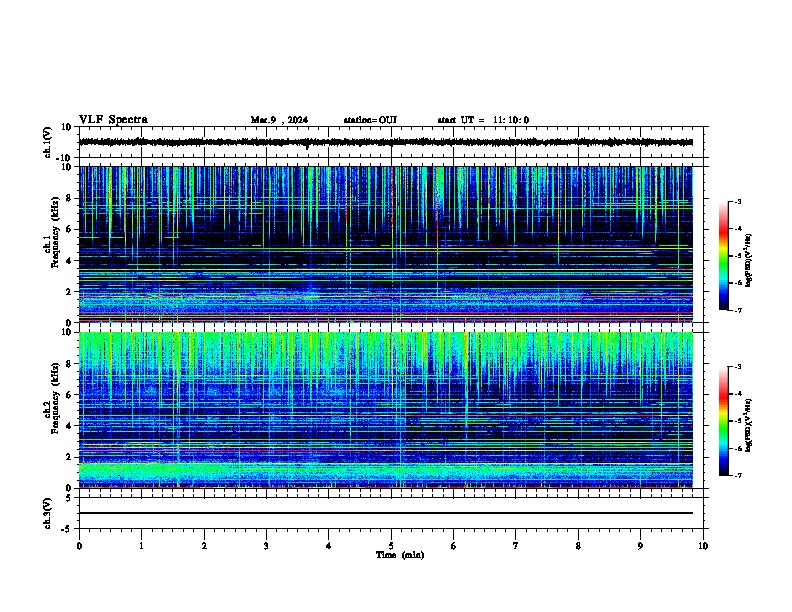This screenshot has height=612, width=792.
Task: Click time axis tick label "8"
Action: pyautogui.click(x=578, y=546)
